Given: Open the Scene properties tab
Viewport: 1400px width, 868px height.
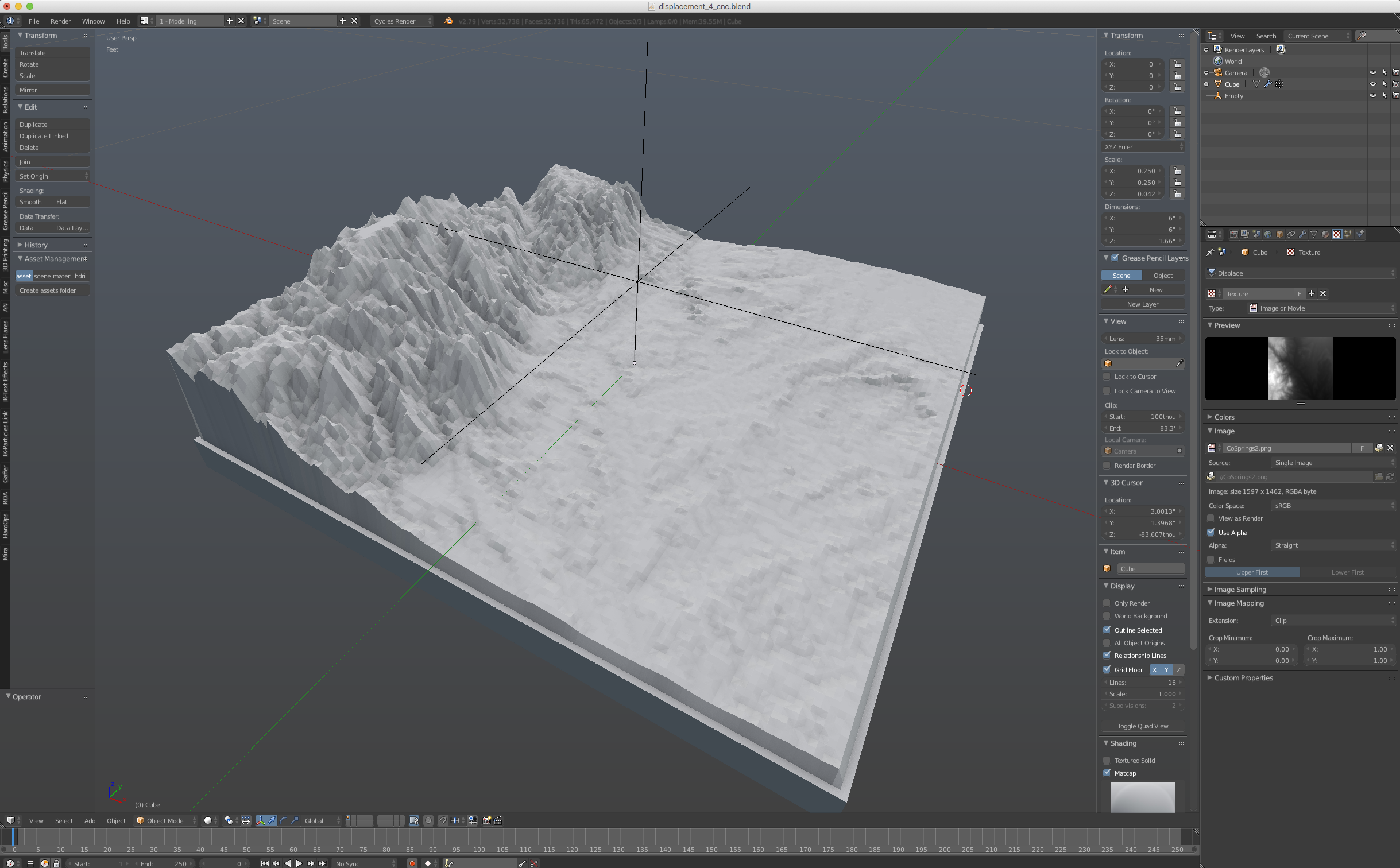Looking at the screenshot, I should 1256,234.
